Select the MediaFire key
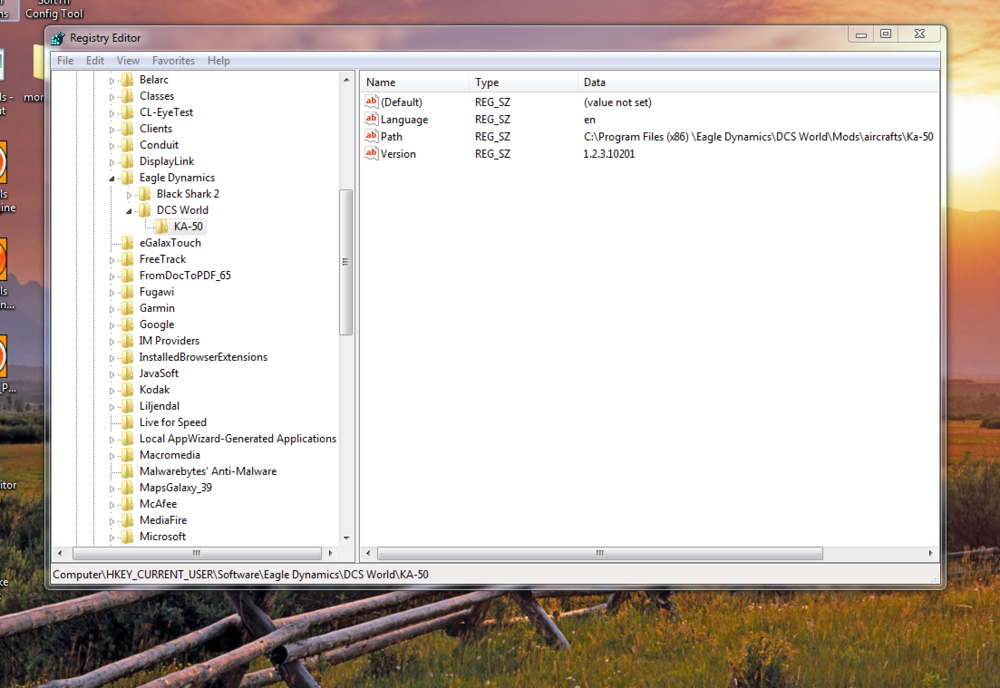The height and width of the screenshot is (688, 1000). pyautogui.click(x=163, y=520)
